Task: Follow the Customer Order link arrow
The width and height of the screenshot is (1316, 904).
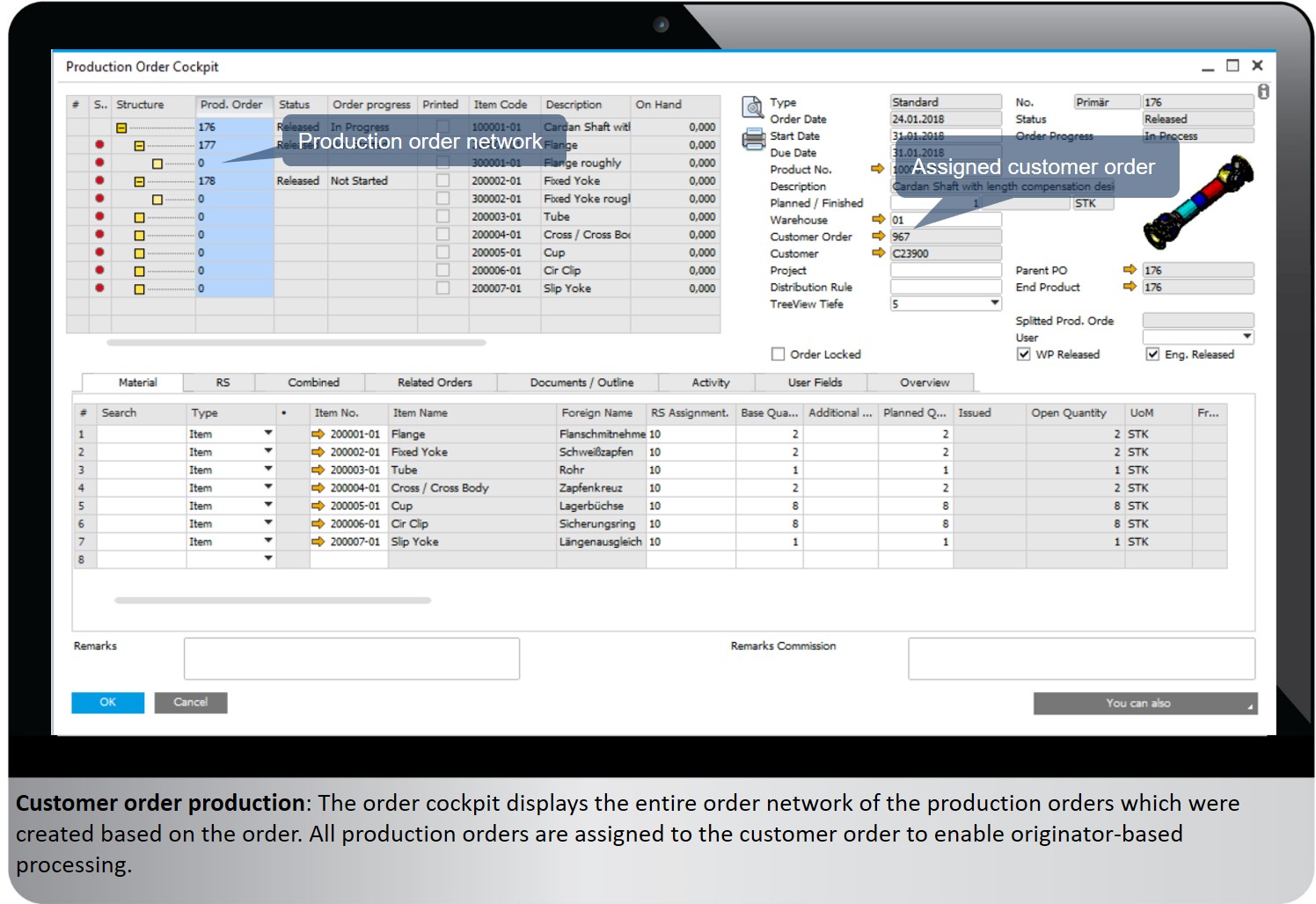Action: 878,236
